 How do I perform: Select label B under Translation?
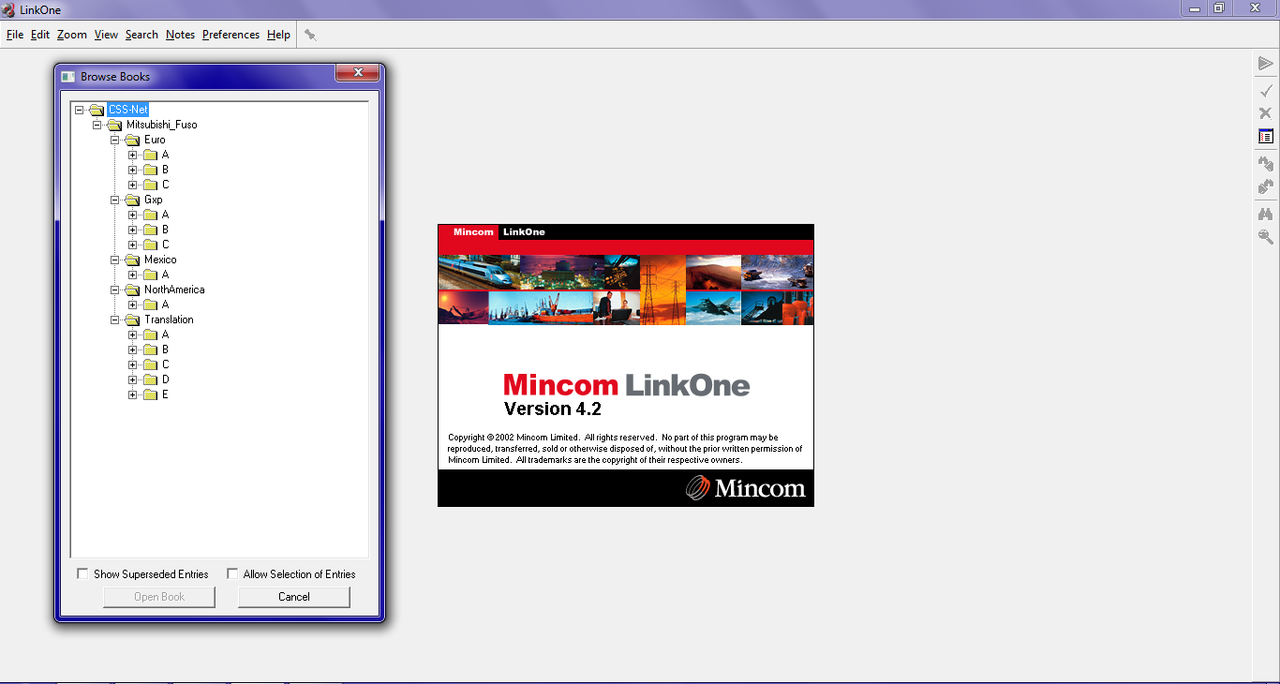[165, 350]
